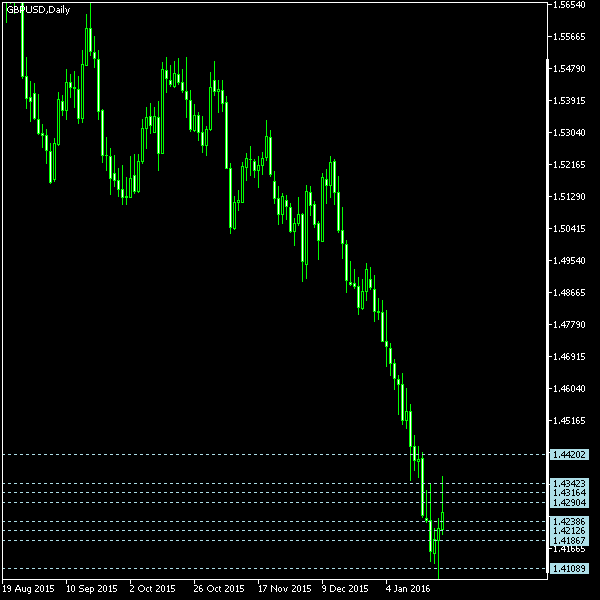Click the 1.45165 price axis value
This screenshot has width=600, height=600.
coord(569,421)
